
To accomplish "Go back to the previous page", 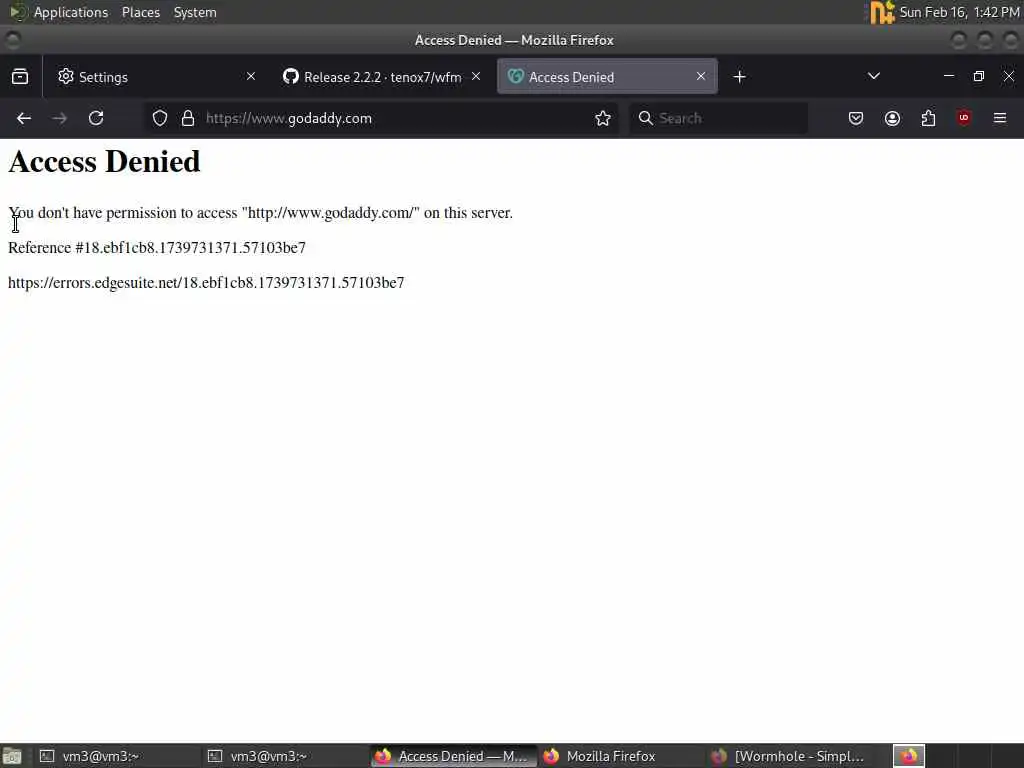I will (x=24, y=118).
